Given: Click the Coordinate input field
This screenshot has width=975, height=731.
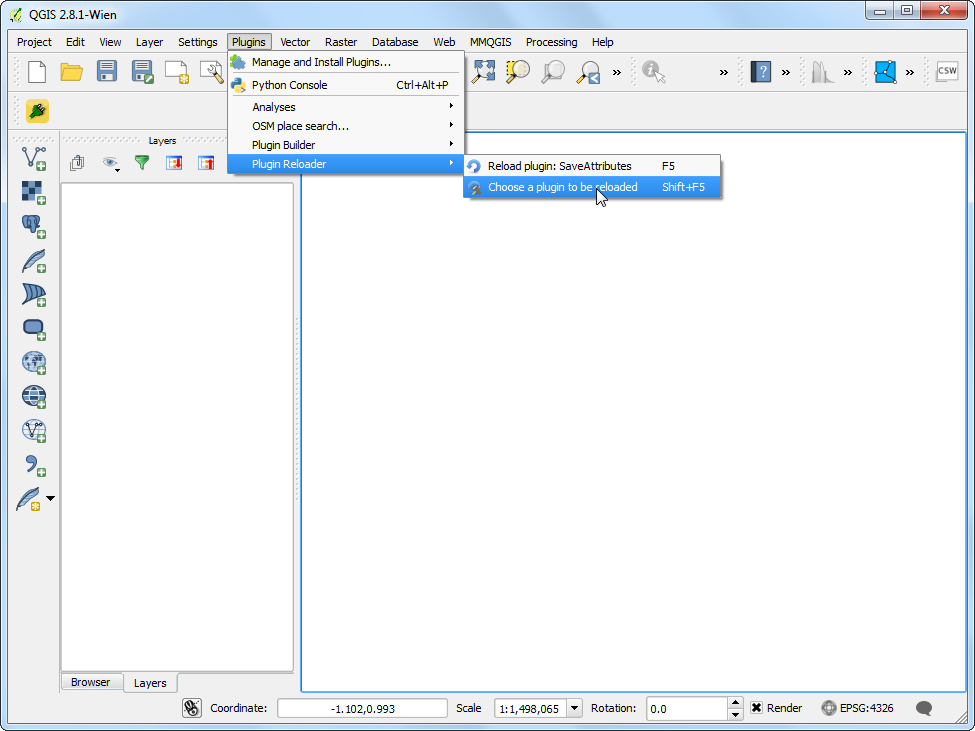Looking at the screenshot, I should (363, 708).
